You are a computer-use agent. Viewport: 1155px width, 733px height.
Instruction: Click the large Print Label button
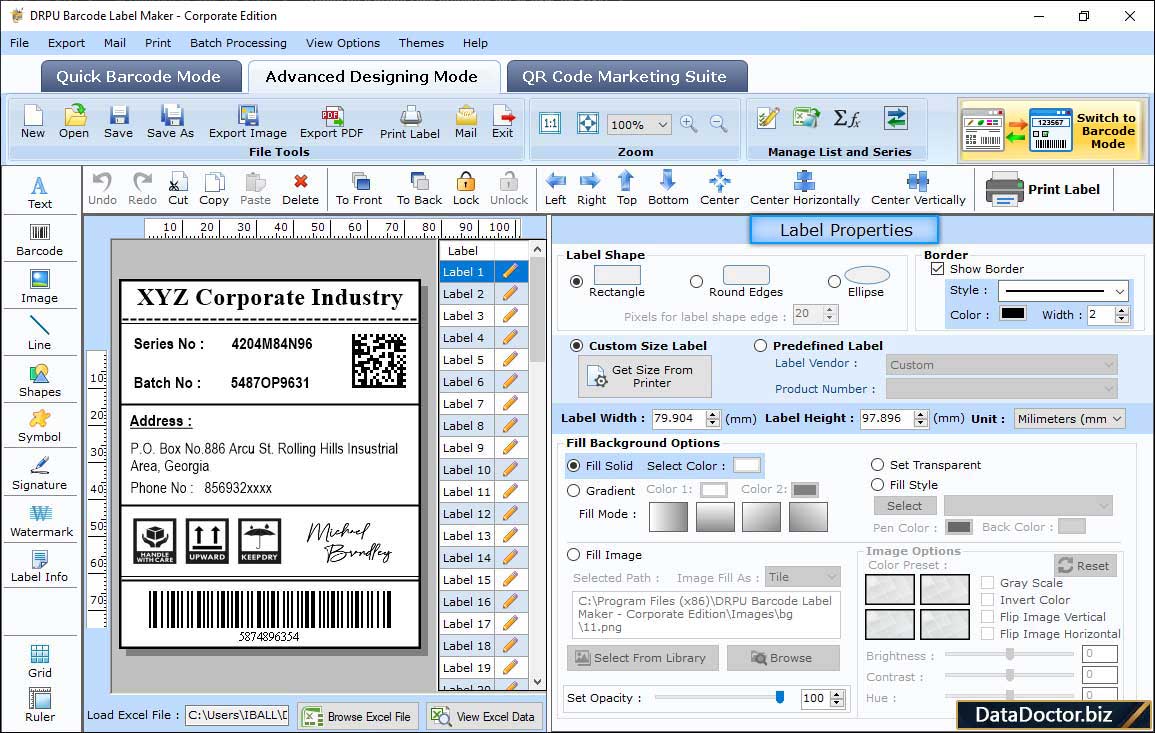point(1044,189)
